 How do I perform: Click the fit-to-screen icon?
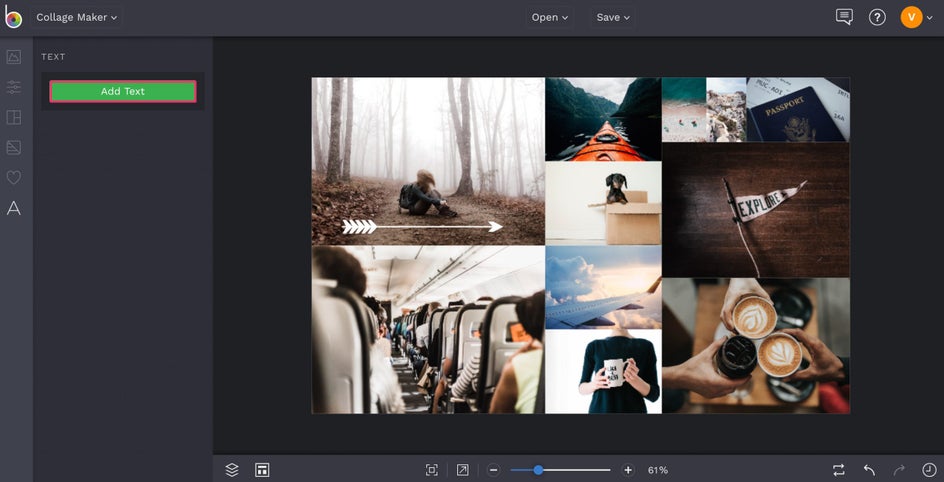tap(432, 470)
